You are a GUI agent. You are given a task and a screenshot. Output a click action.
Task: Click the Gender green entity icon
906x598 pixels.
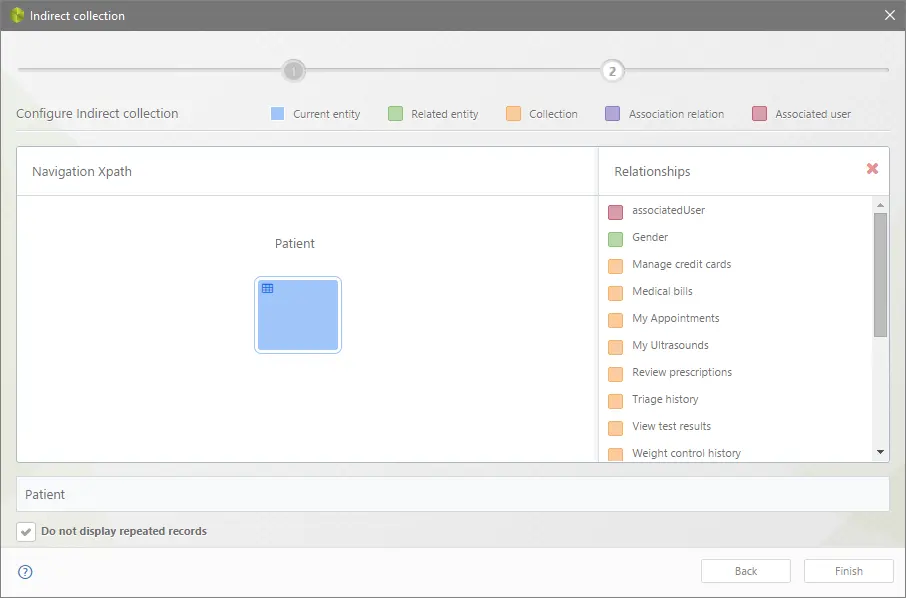coord(615,239)
